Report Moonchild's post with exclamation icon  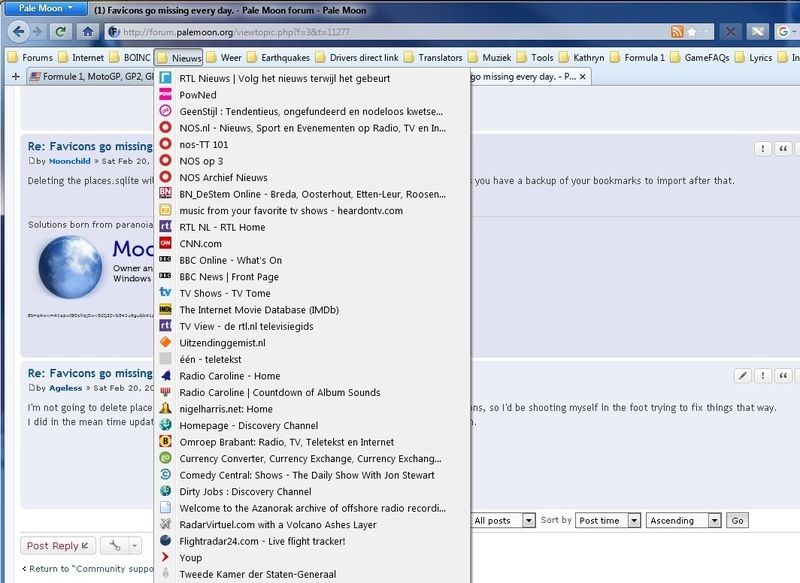tap(763, 148)
